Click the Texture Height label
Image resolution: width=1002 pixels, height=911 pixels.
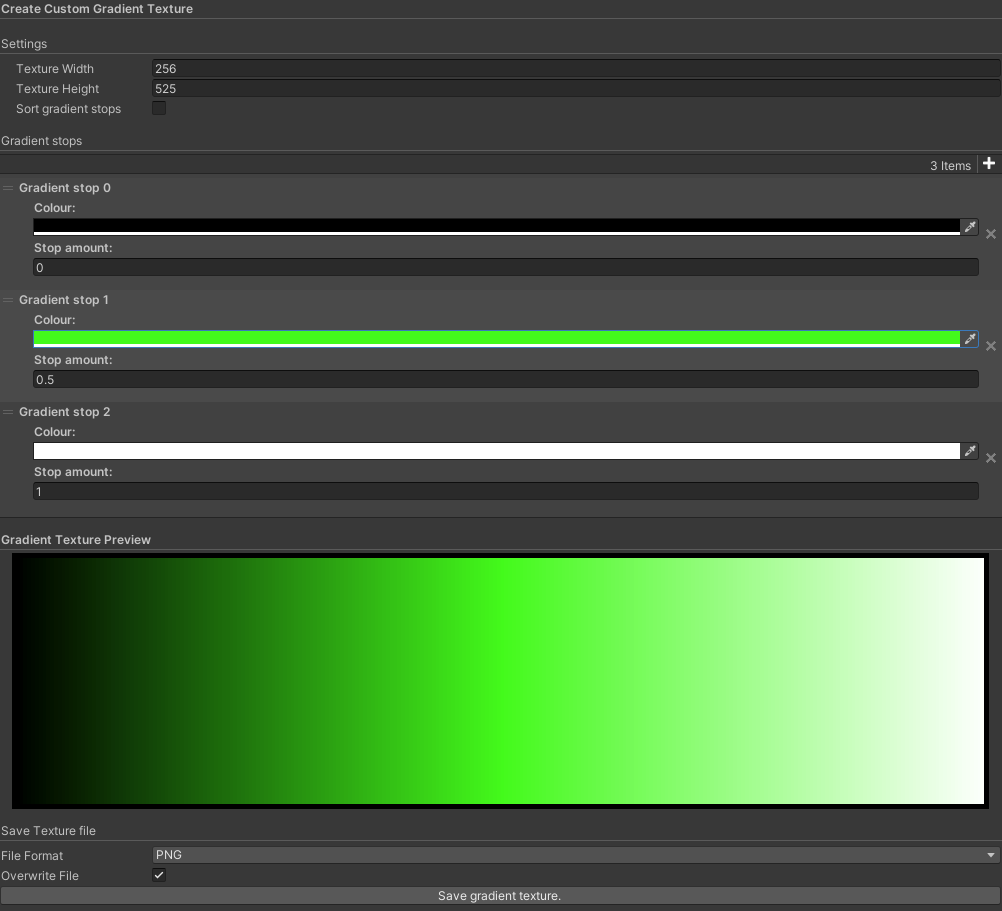pyautogui.click(x=58, y=89)
